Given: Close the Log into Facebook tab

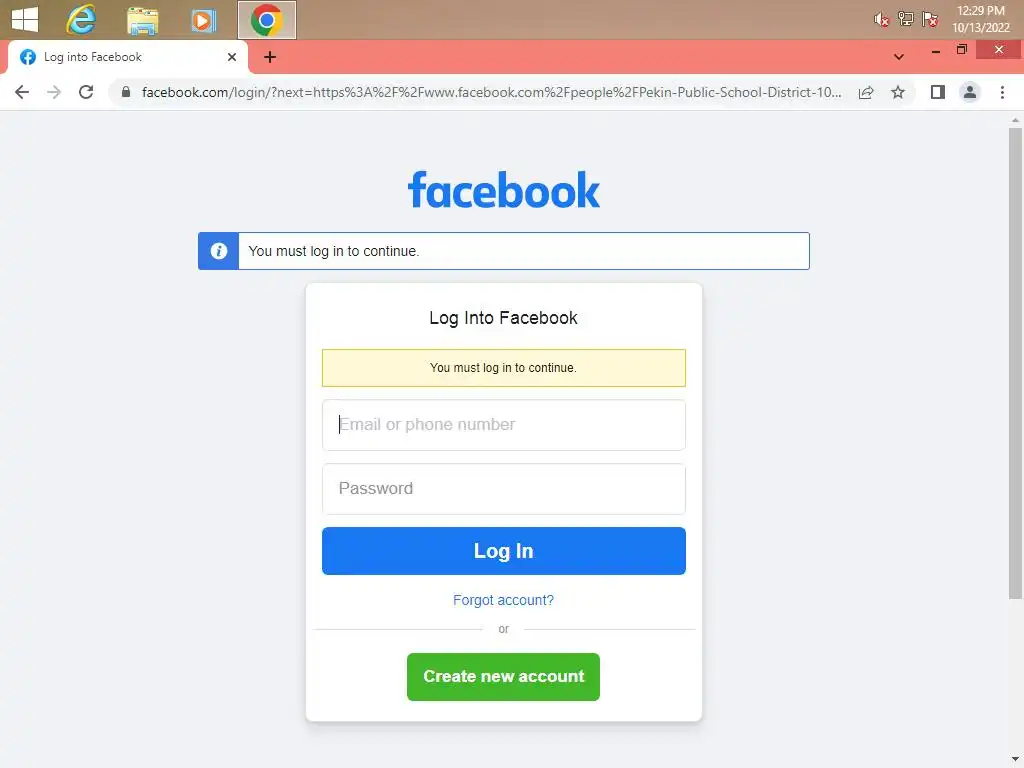Looking at the screenshot, I should 232,57.
